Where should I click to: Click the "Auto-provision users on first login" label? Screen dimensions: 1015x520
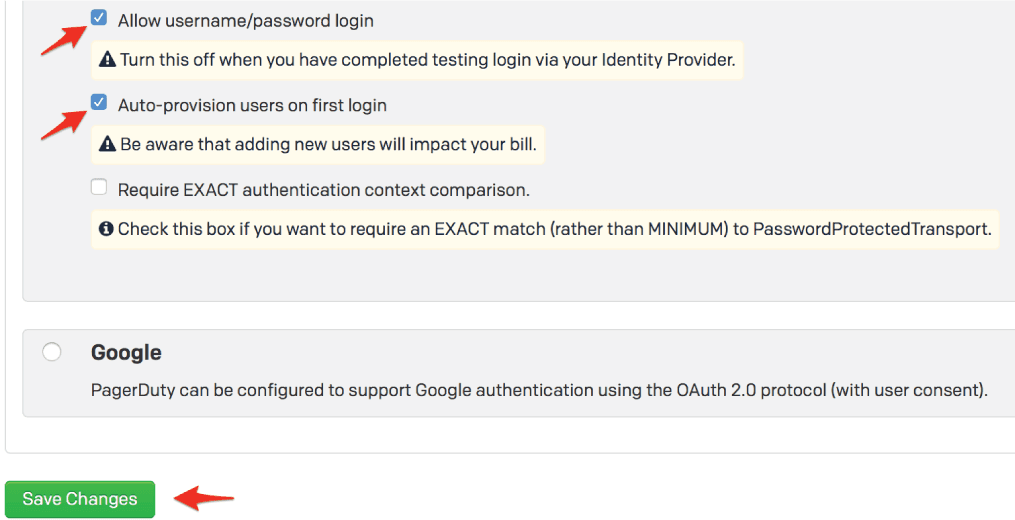(x=252, y=105)
